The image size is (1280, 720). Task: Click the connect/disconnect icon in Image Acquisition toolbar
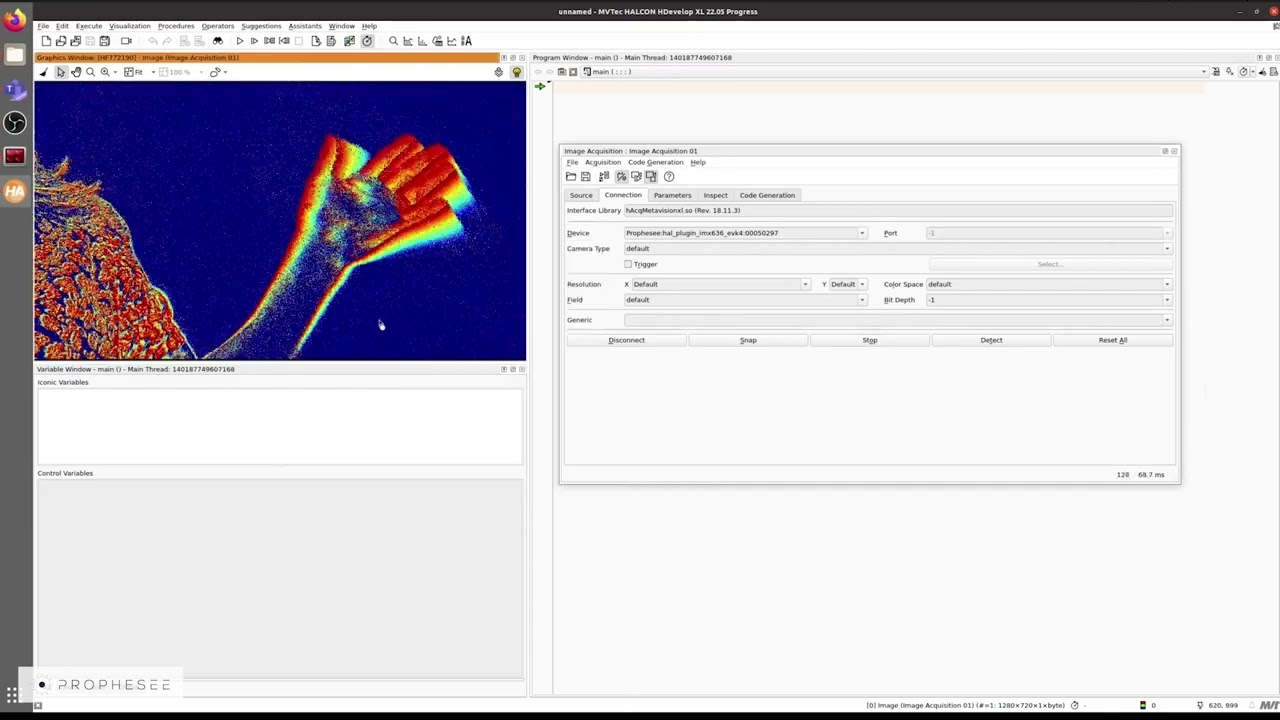(x=620, y=176)
